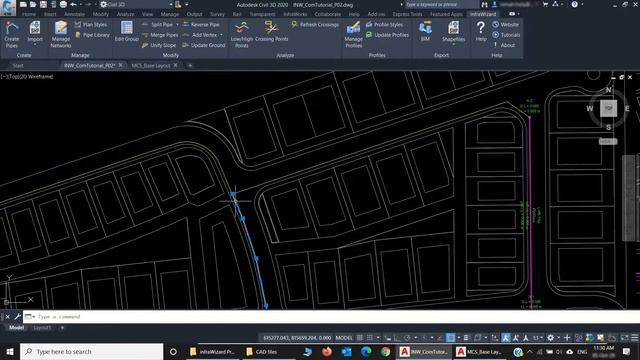
Task: Toggle annotation visibility in status bar
Action: coord(506,338)
